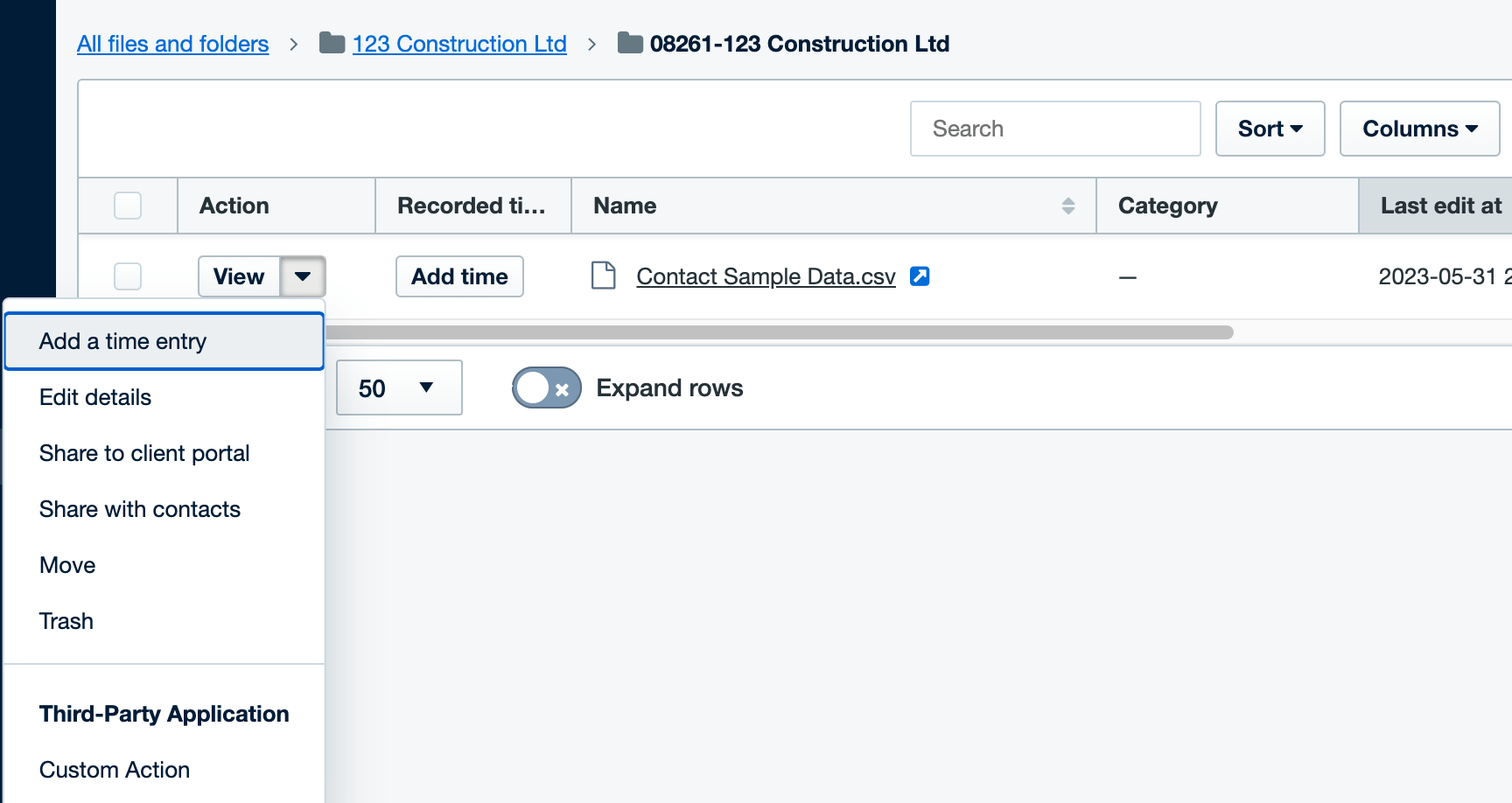
Task: Click the Add time button
Action: [458, 276]
